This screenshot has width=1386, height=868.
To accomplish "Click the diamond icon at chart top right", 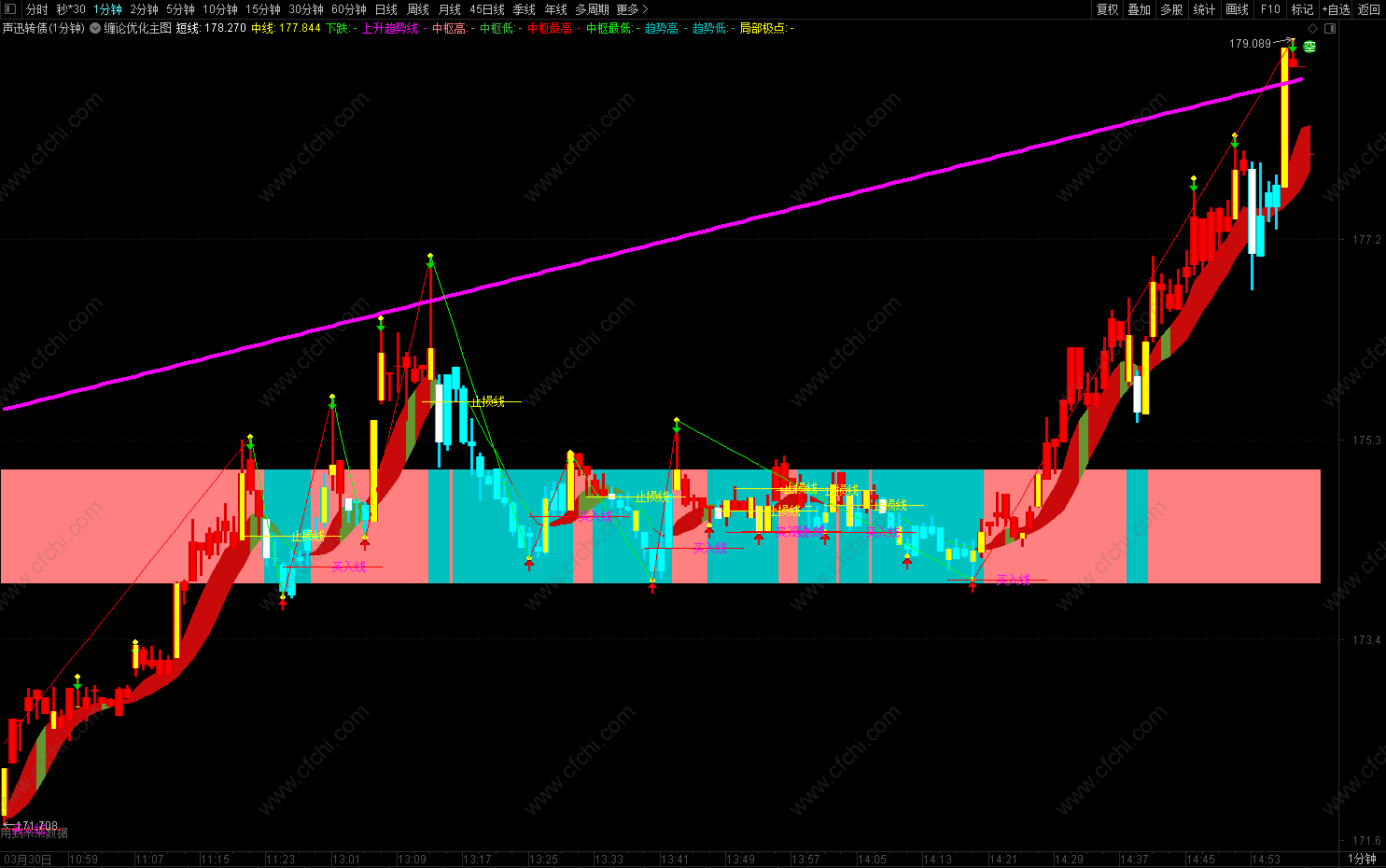I will tap(1313, 28).
